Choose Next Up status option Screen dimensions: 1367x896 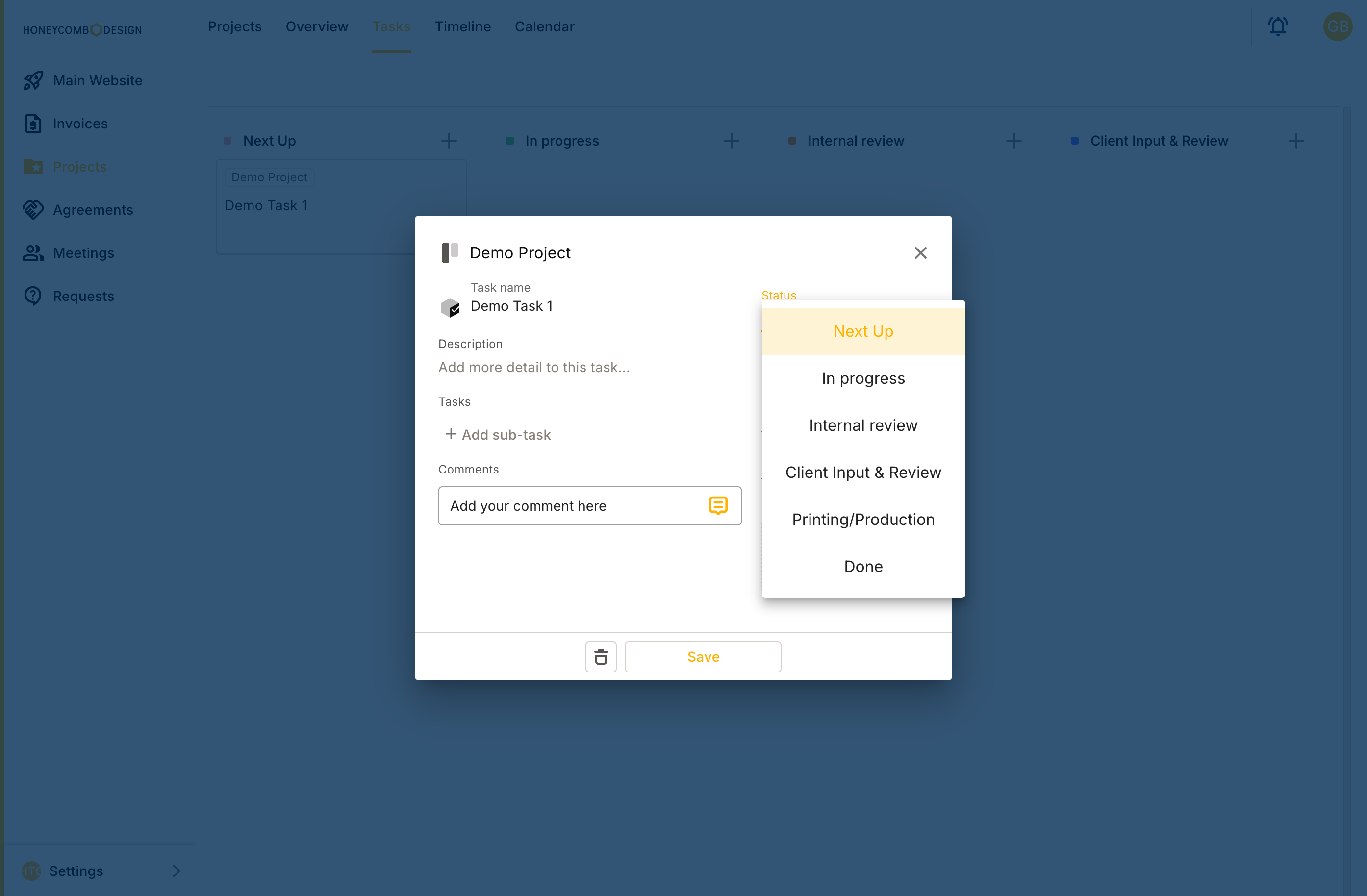click(x=863, y=331)
